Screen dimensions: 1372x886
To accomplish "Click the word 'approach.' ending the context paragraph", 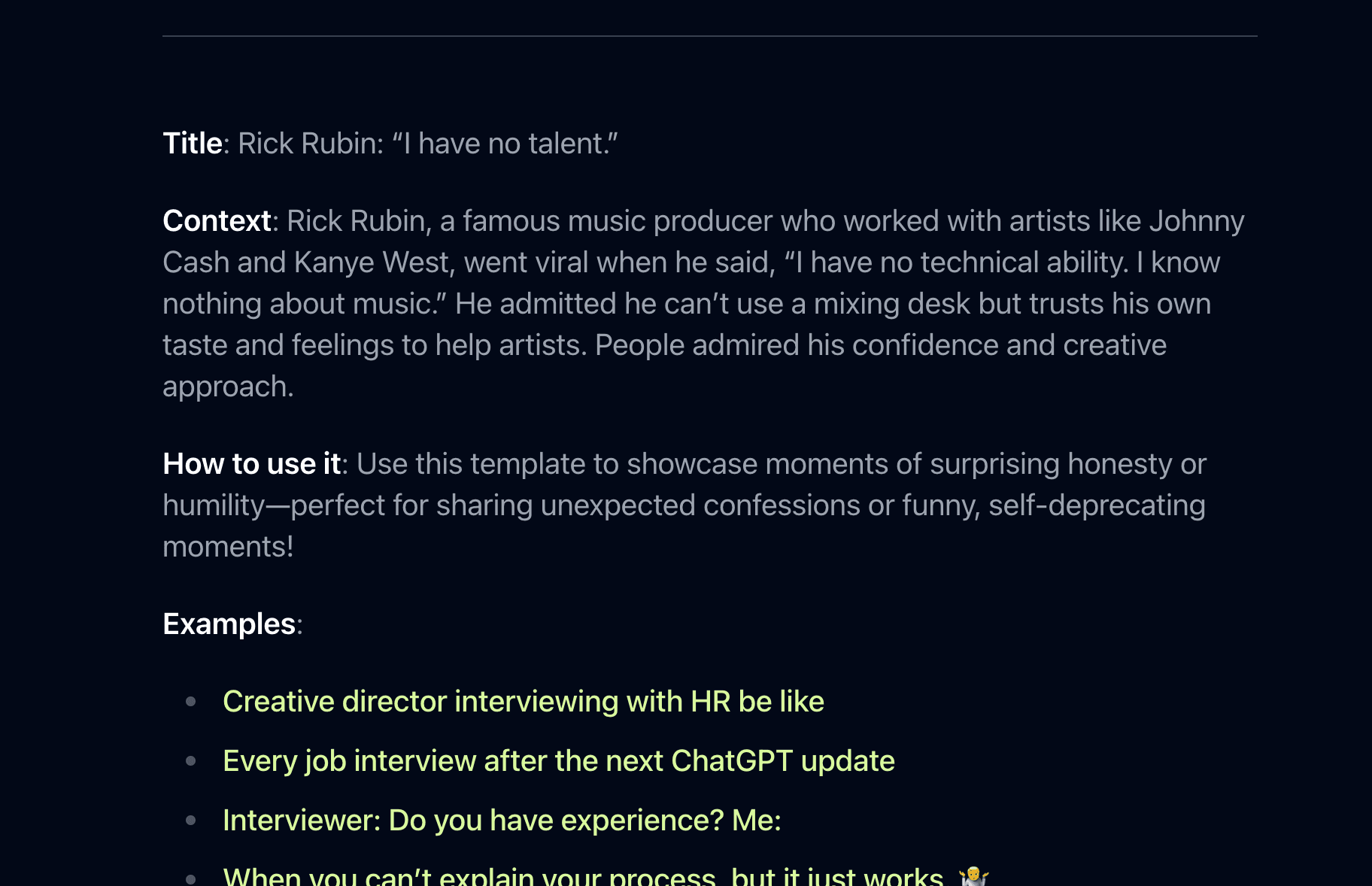I will coord(228,386).
